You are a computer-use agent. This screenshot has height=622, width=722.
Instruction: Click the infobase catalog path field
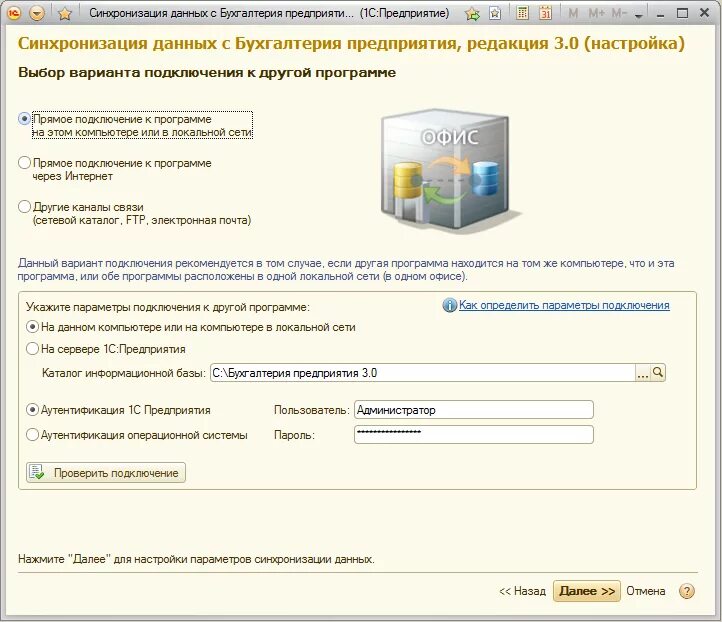(x=423, y=373)
